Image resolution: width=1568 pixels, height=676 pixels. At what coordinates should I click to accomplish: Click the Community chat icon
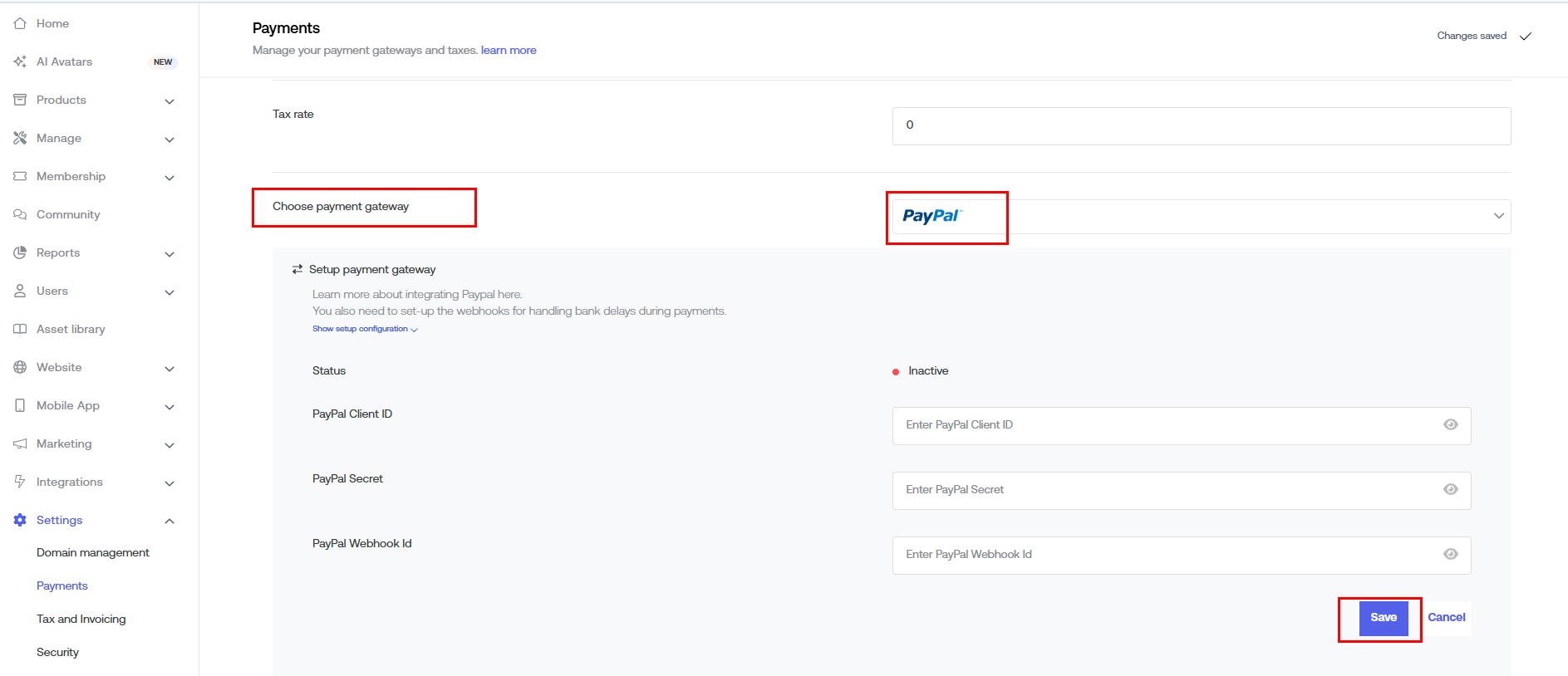pyautogui.click(x=20, y=214)
